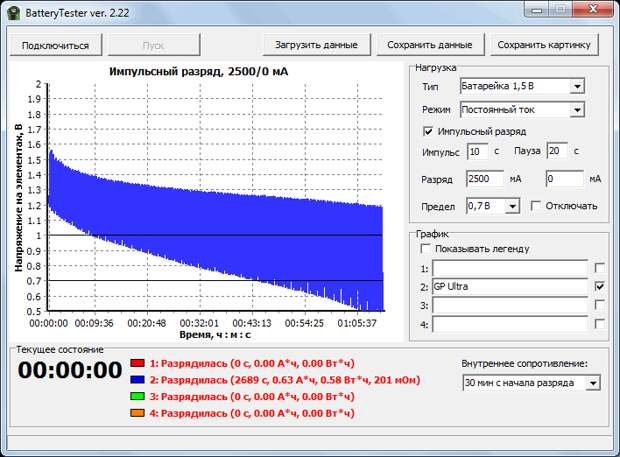The height and width of the screenshot is (457, 620).
Task: Click Сохранить картинку button
Action: pyautogui.click(x=544, y=45)
